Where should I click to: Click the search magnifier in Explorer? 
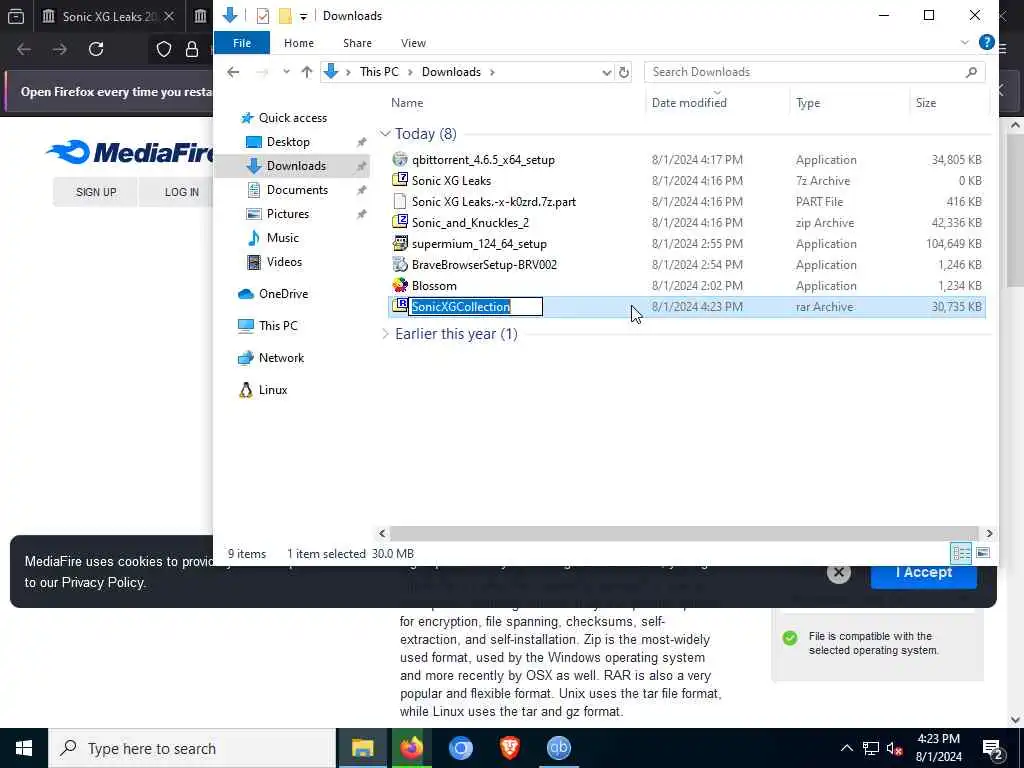click(971, 72)
